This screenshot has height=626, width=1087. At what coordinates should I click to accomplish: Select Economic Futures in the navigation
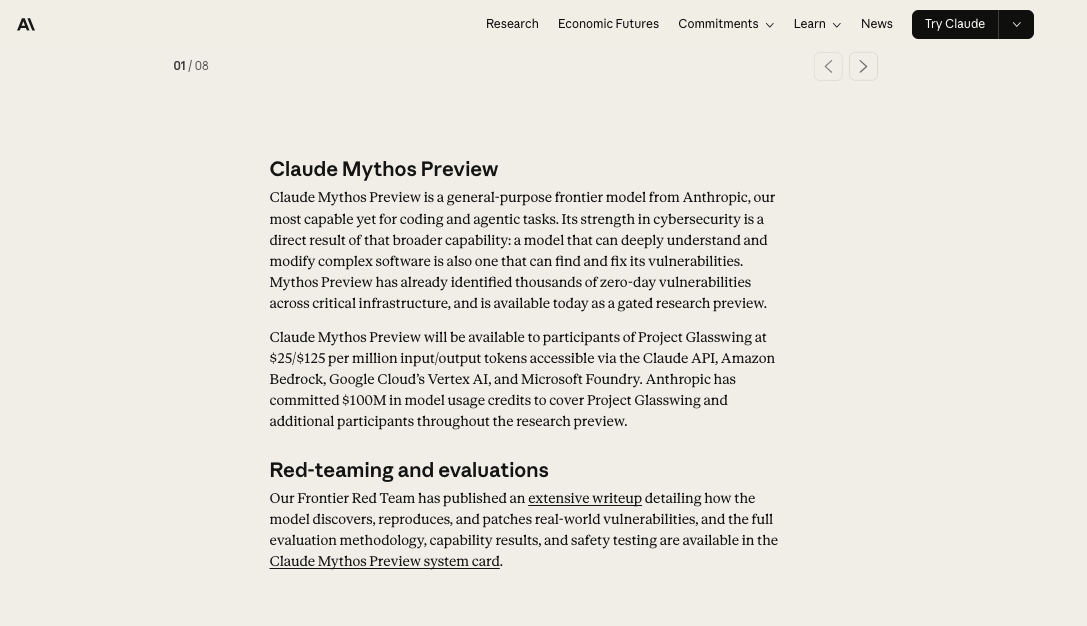coord(608,24)
